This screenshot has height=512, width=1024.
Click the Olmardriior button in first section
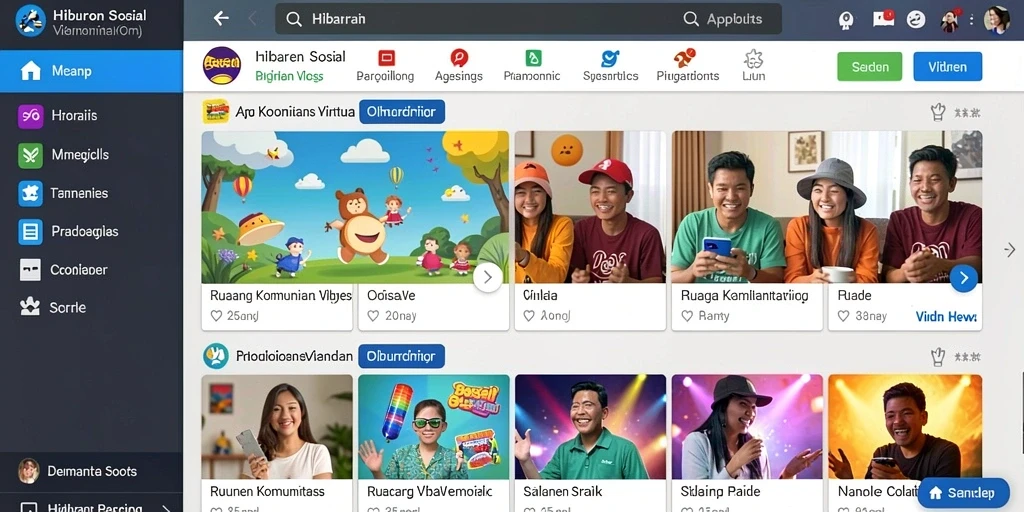point(402,112)
